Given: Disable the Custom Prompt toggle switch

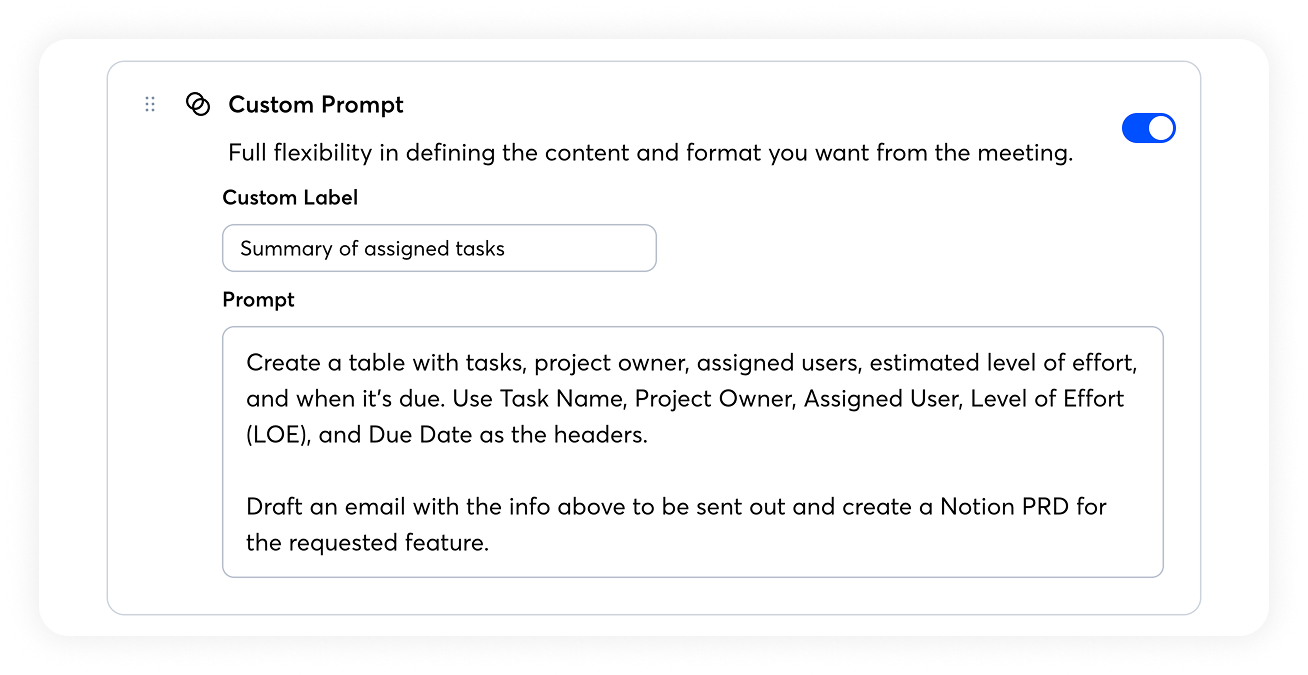Looking at the screenshot, I should point(1148,128).
